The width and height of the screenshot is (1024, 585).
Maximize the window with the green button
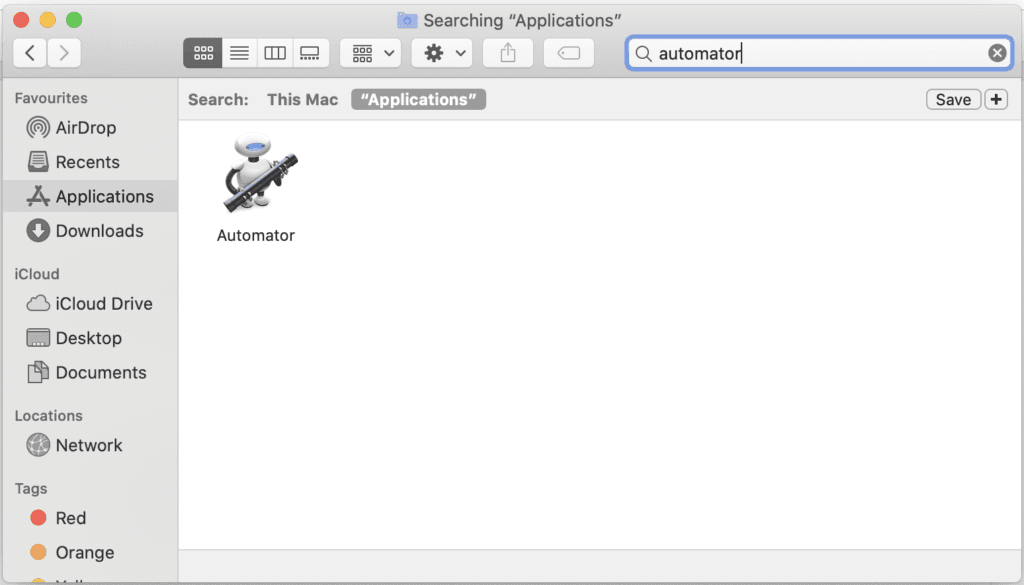point(74,20)
